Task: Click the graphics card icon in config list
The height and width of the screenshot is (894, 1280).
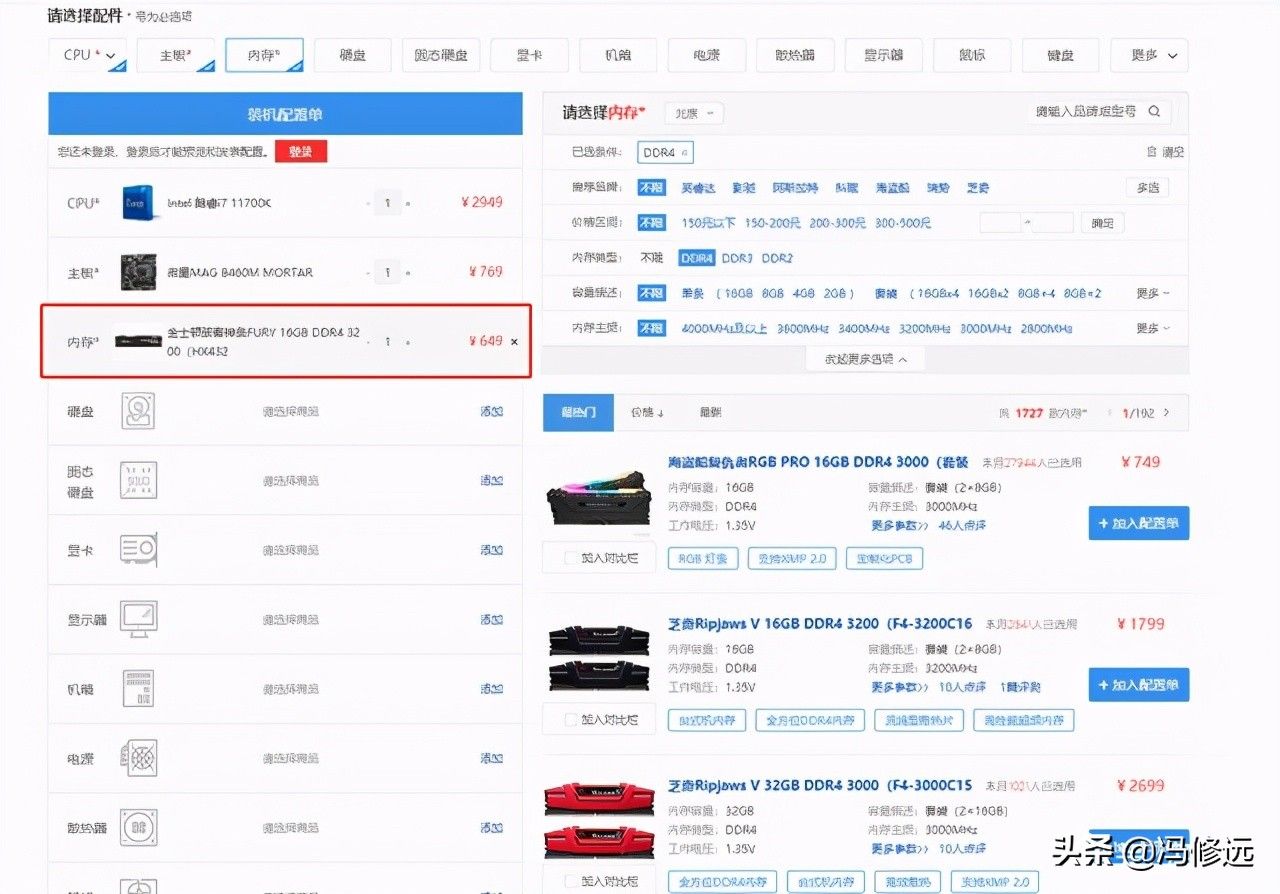Action: pyautogui.click(x=138, y=549)
